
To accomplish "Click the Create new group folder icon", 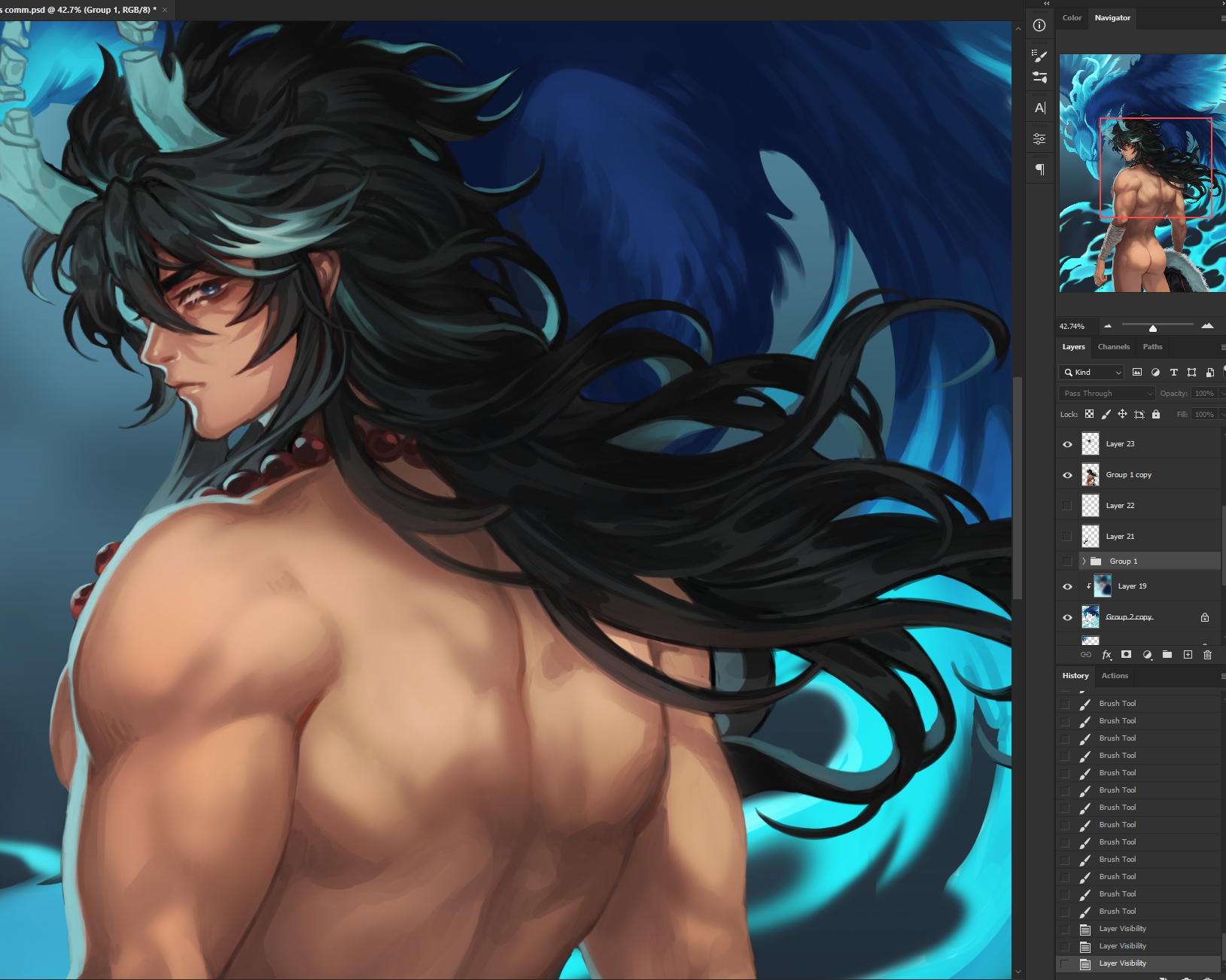I will click(x=1167, y=655).
